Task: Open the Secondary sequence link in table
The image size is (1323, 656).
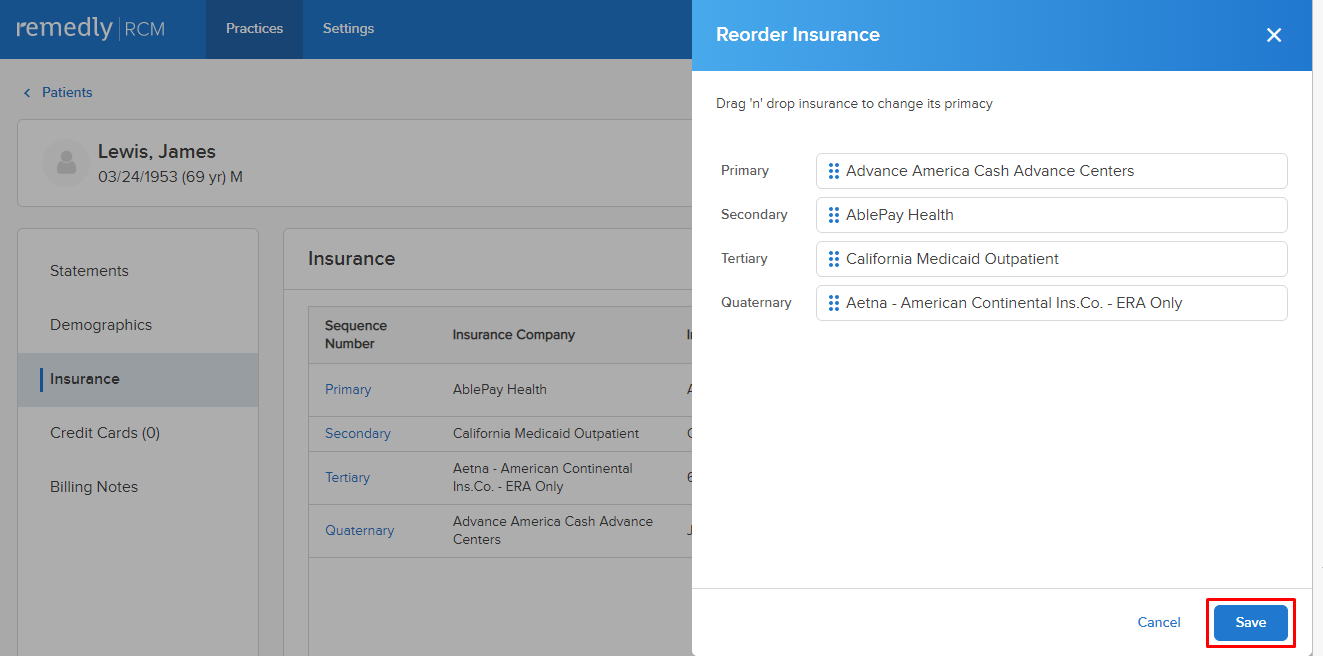Action: click(357, 434)
